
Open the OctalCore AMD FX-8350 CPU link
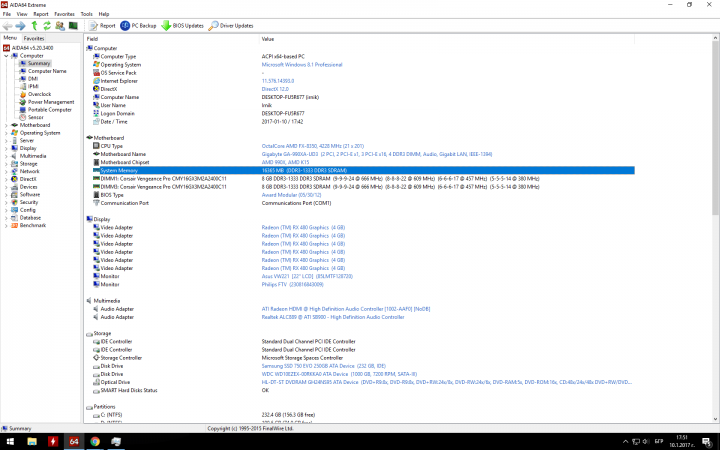(x=313, y=146)
